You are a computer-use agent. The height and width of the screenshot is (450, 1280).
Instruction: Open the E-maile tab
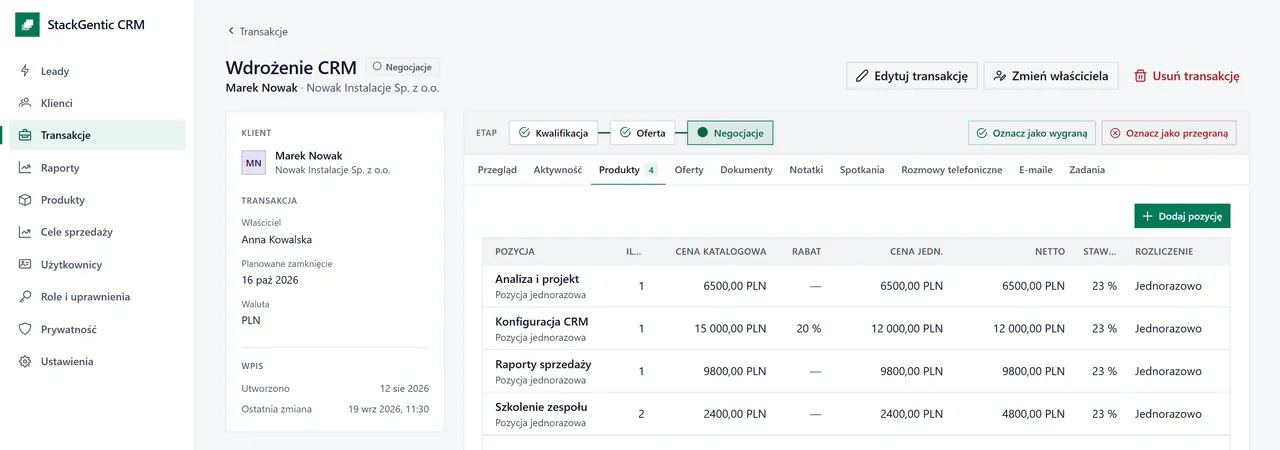(1036, 170)
